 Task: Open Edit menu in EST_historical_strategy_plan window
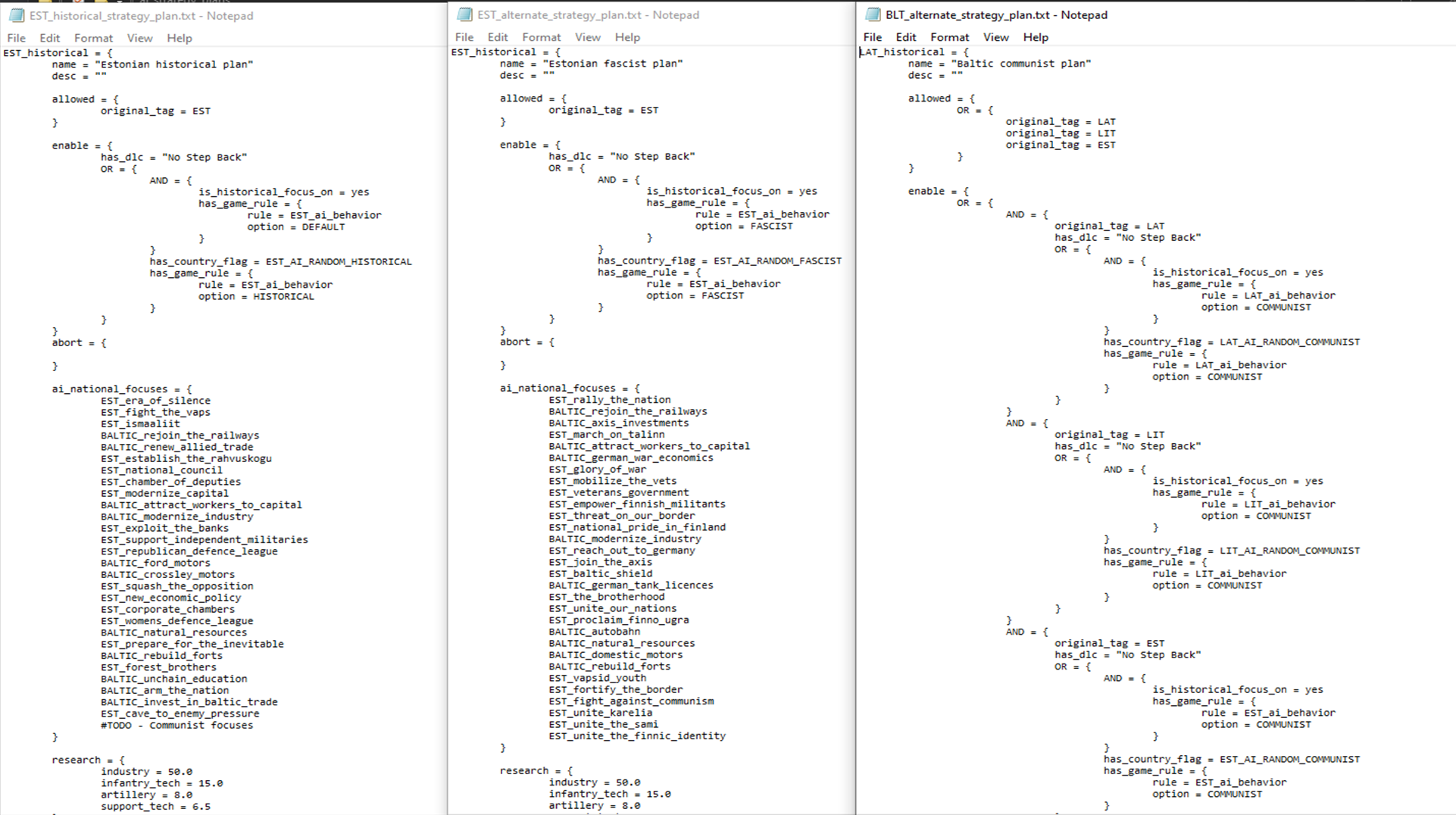[x=49, y=38]
